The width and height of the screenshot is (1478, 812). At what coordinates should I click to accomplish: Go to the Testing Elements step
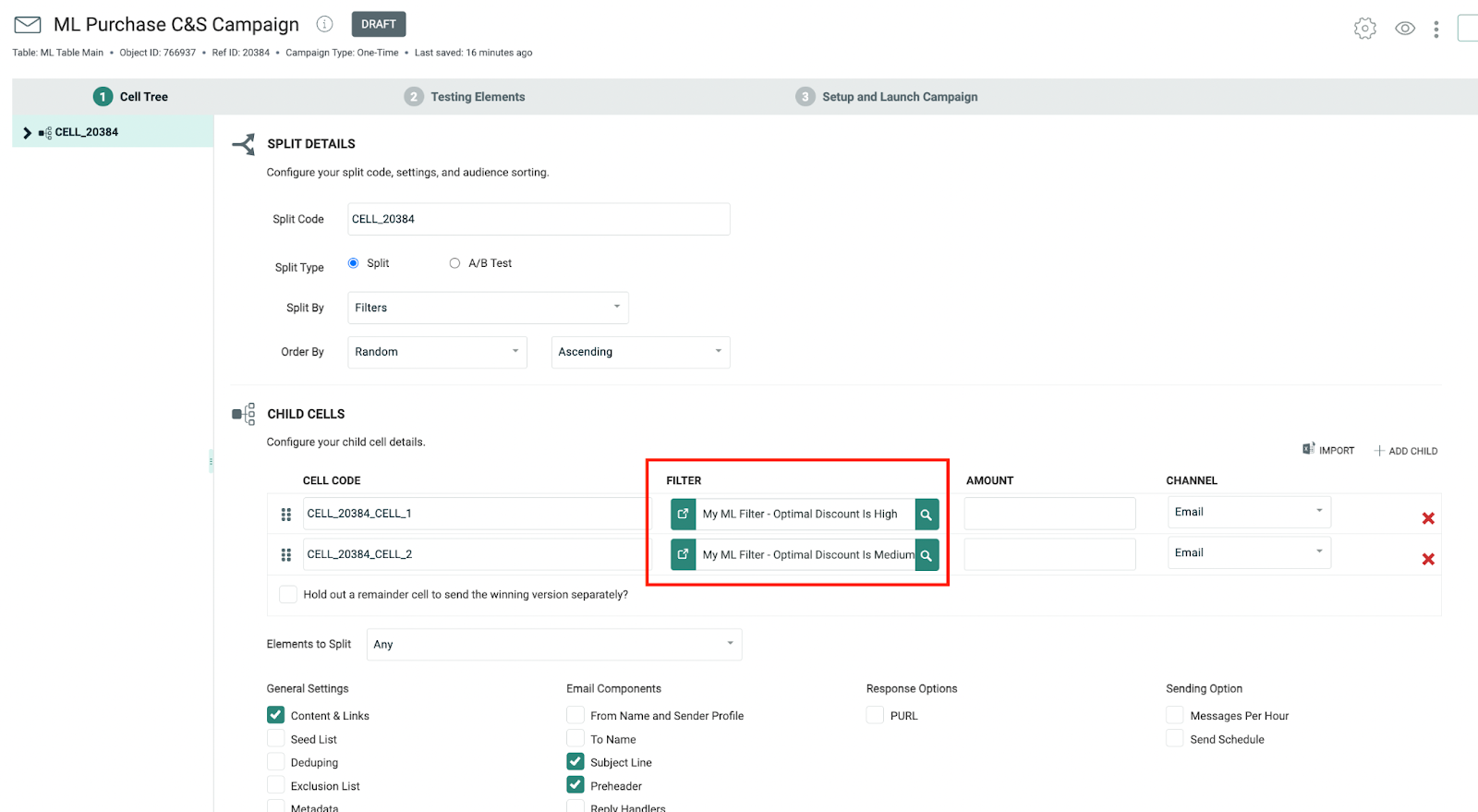(477, 97)
